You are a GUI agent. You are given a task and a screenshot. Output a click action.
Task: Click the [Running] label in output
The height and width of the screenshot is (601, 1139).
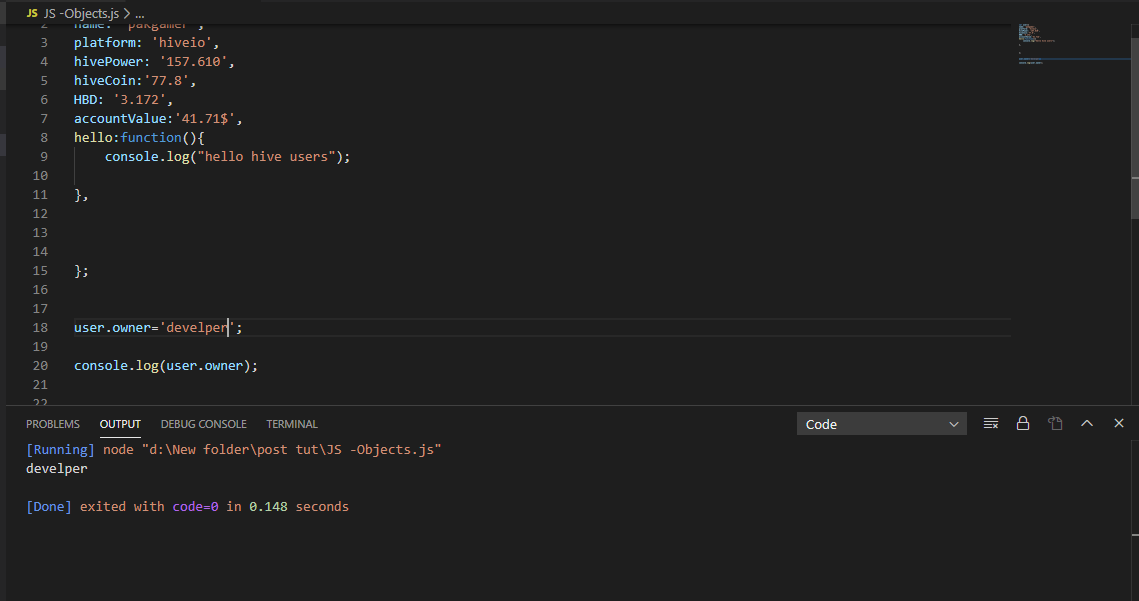60,450
